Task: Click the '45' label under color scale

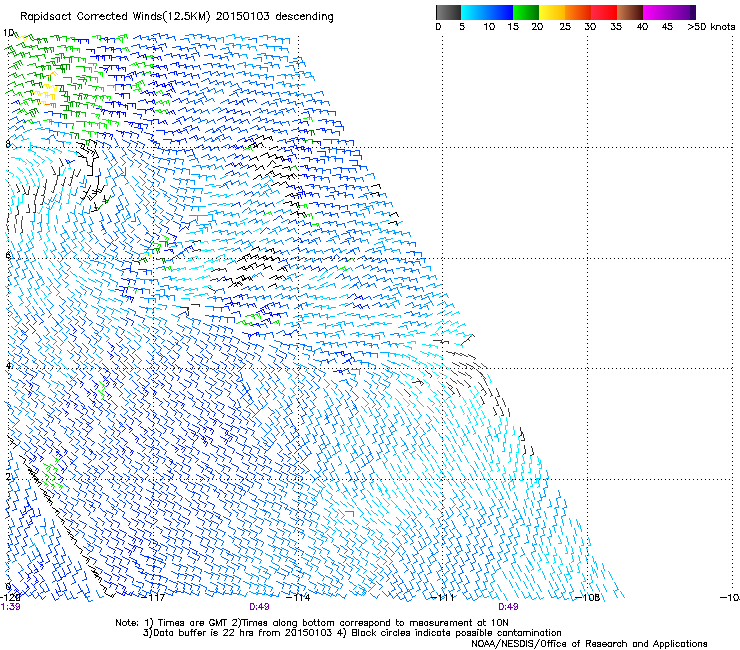Action: 667,27
